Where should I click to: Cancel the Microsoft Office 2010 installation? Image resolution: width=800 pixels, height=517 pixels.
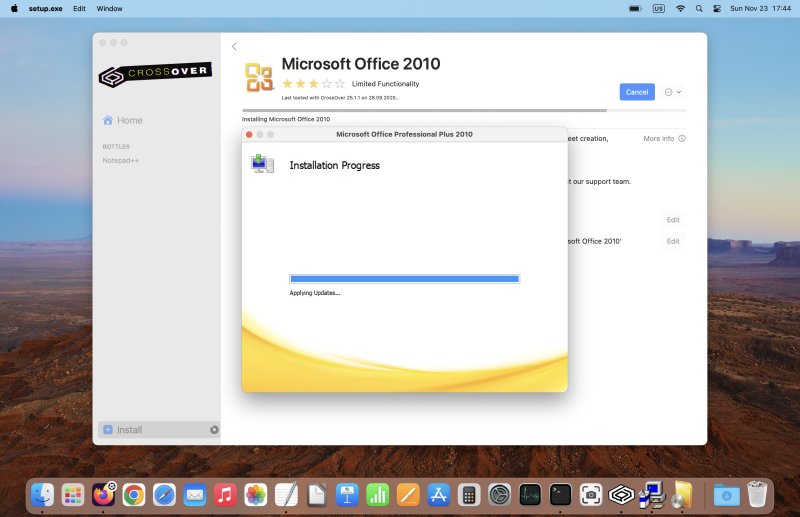[x=637, y=92]
